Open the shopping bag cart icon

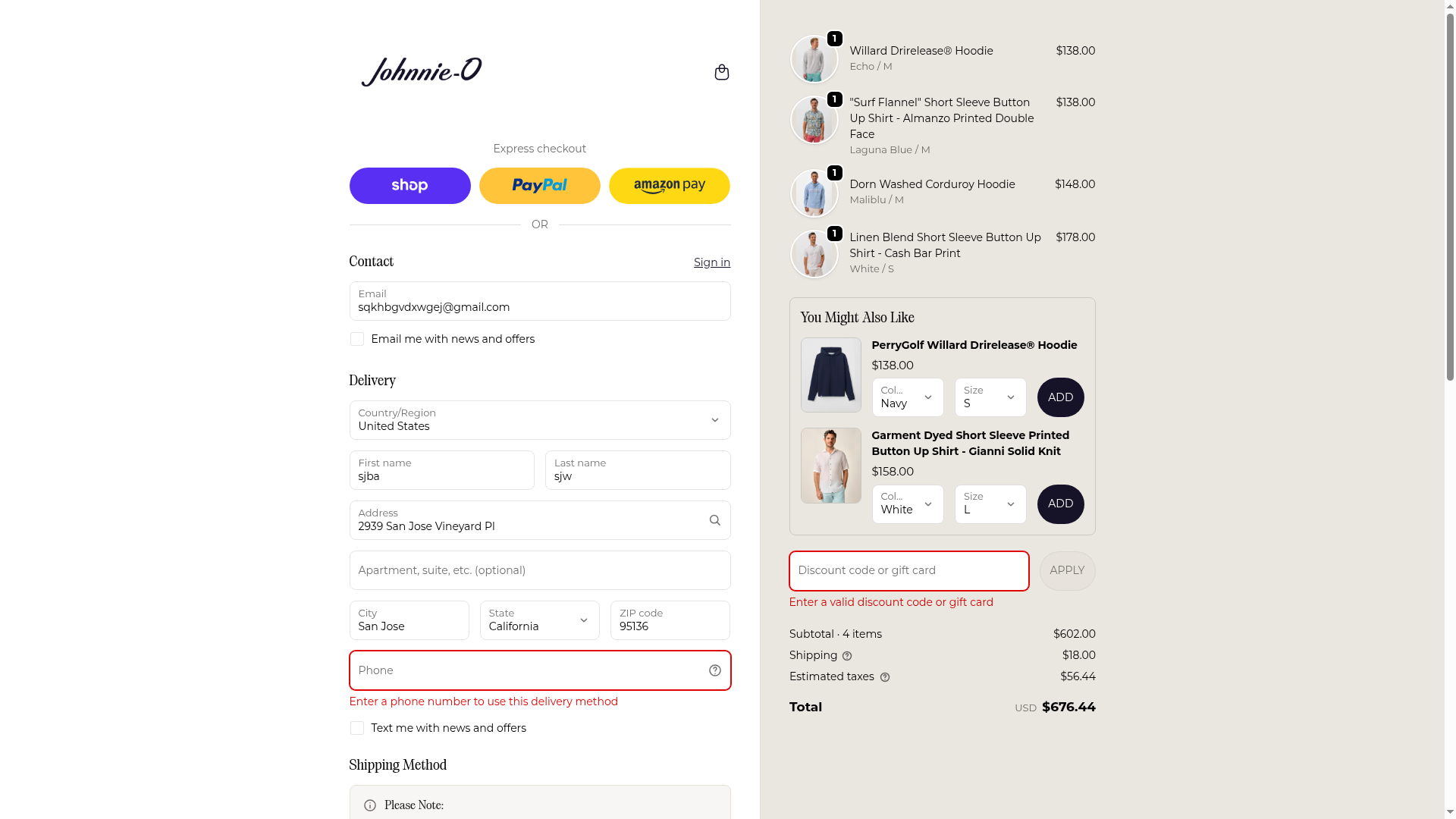721,72
